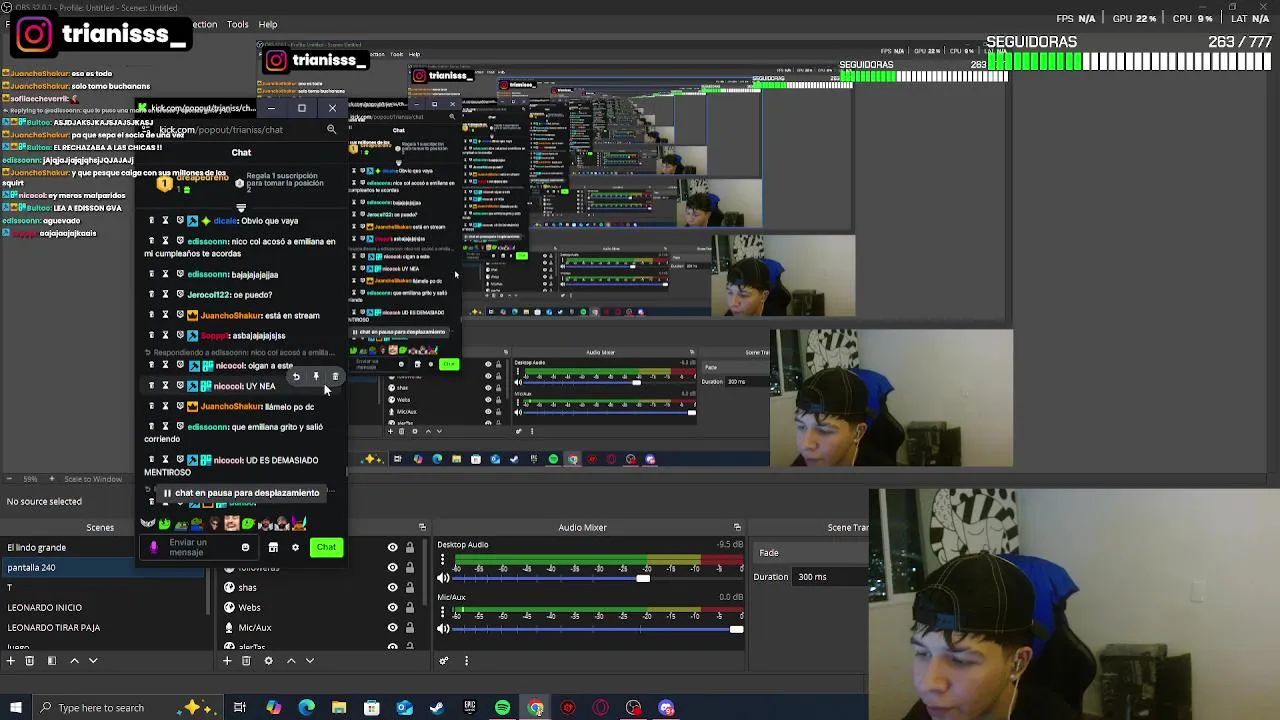Open Task View on the taskbar

click(240, 708)
